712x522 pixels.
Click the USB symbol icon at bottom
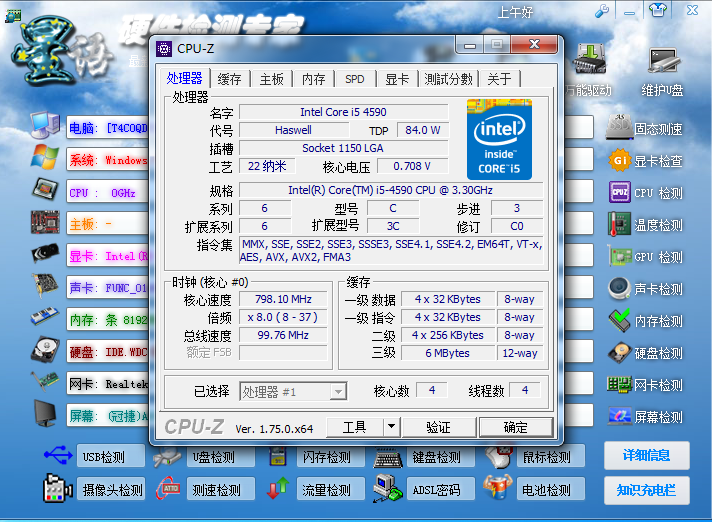click(58, 455)
